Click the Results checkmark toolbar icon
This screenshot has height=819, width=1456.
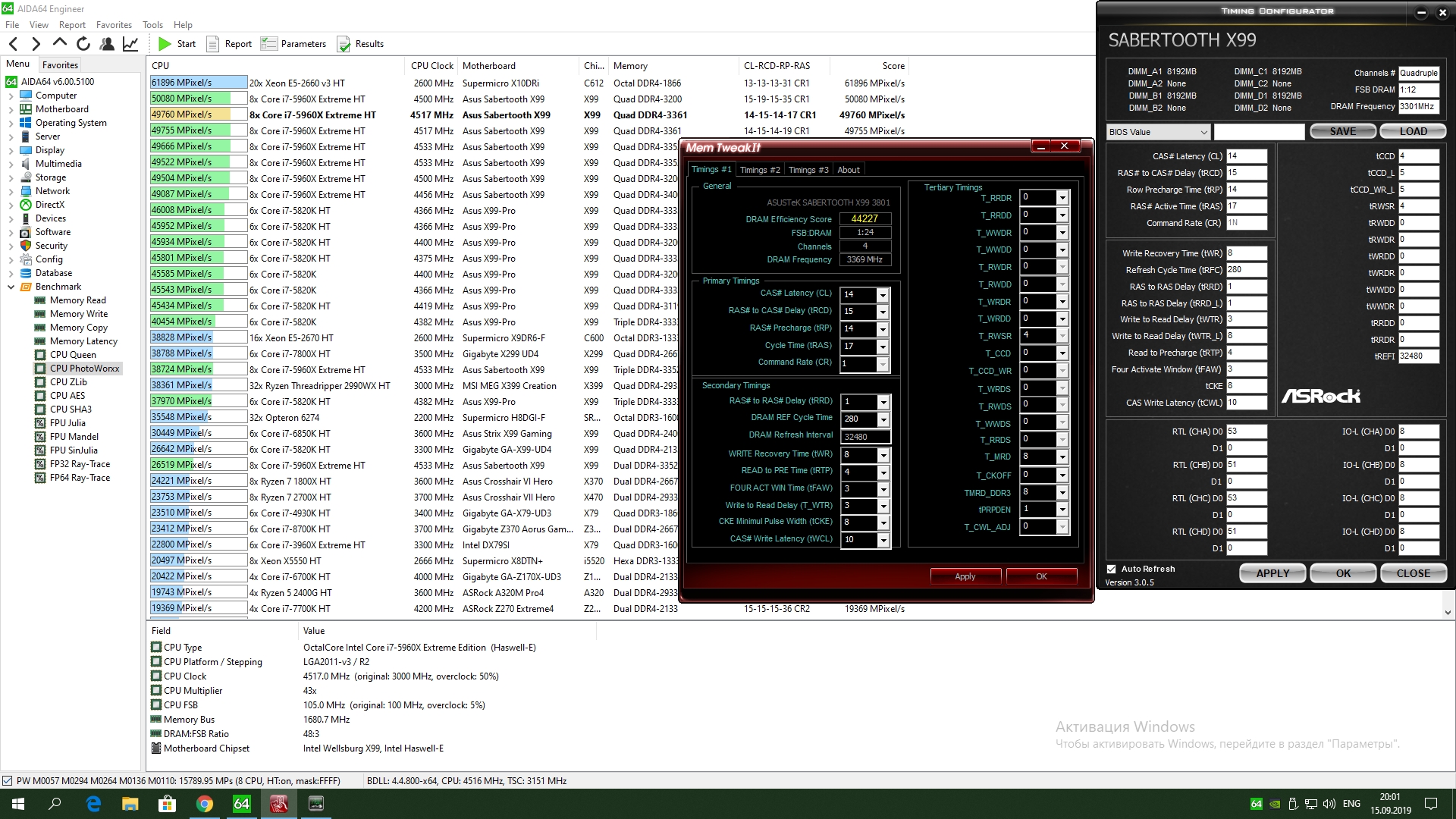[344, 44]
